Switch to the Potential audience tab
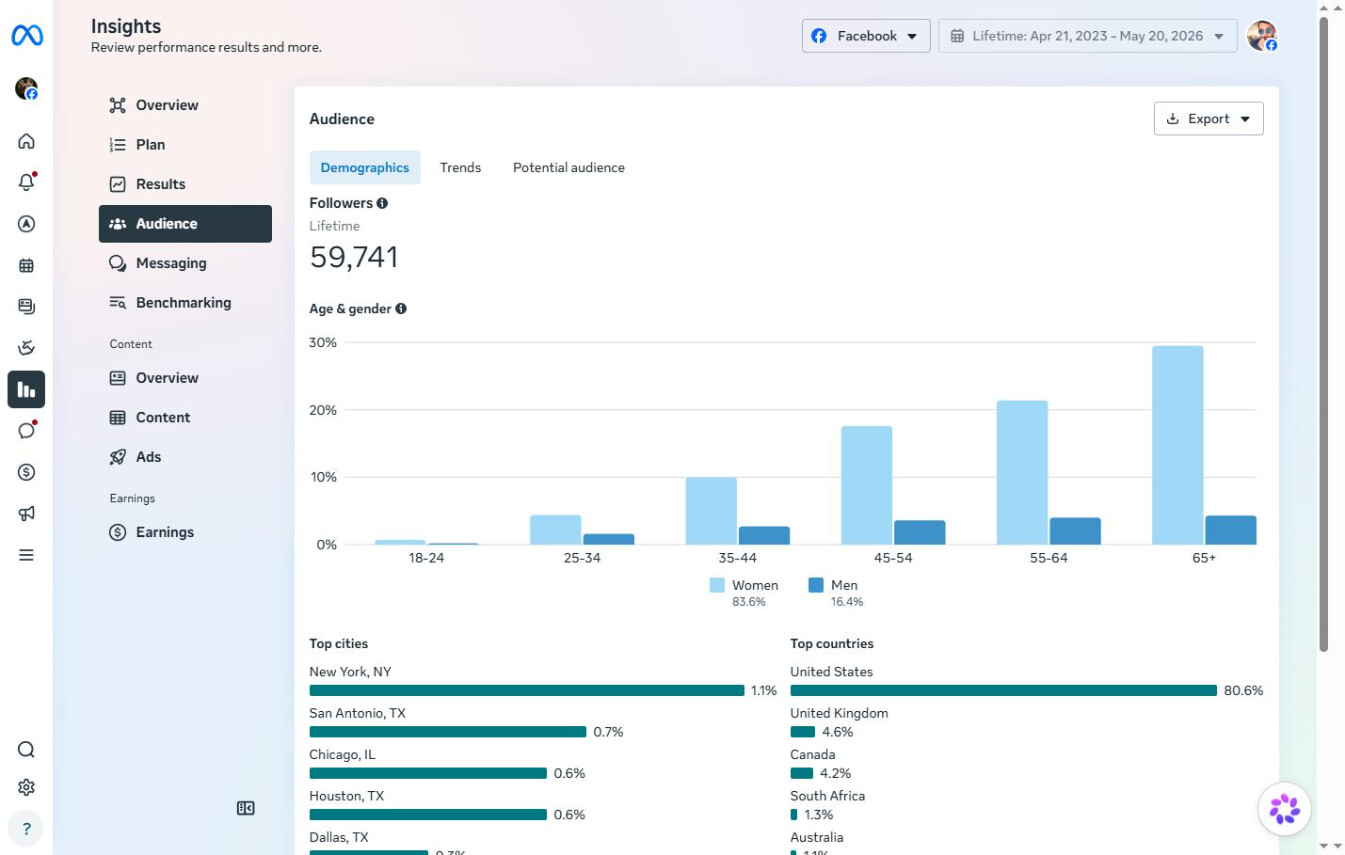 click(x=569, y=167)
